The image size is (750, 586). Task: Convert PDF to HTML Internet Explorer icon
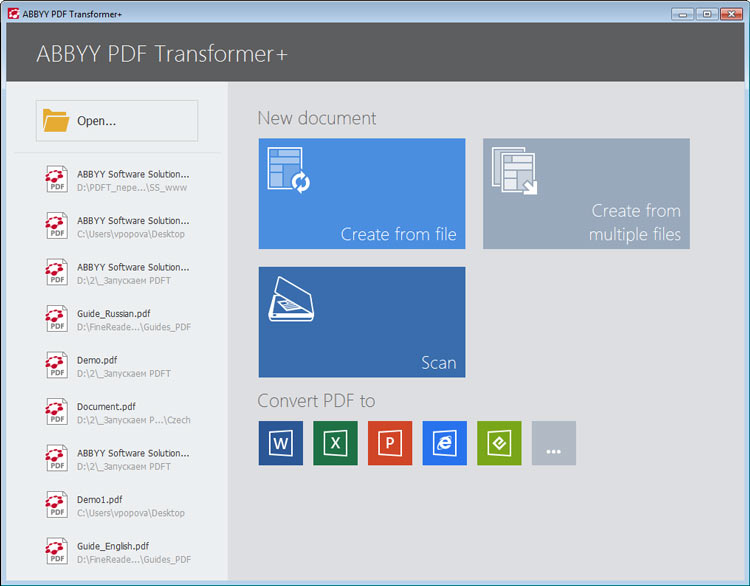[x=444, y=443]
